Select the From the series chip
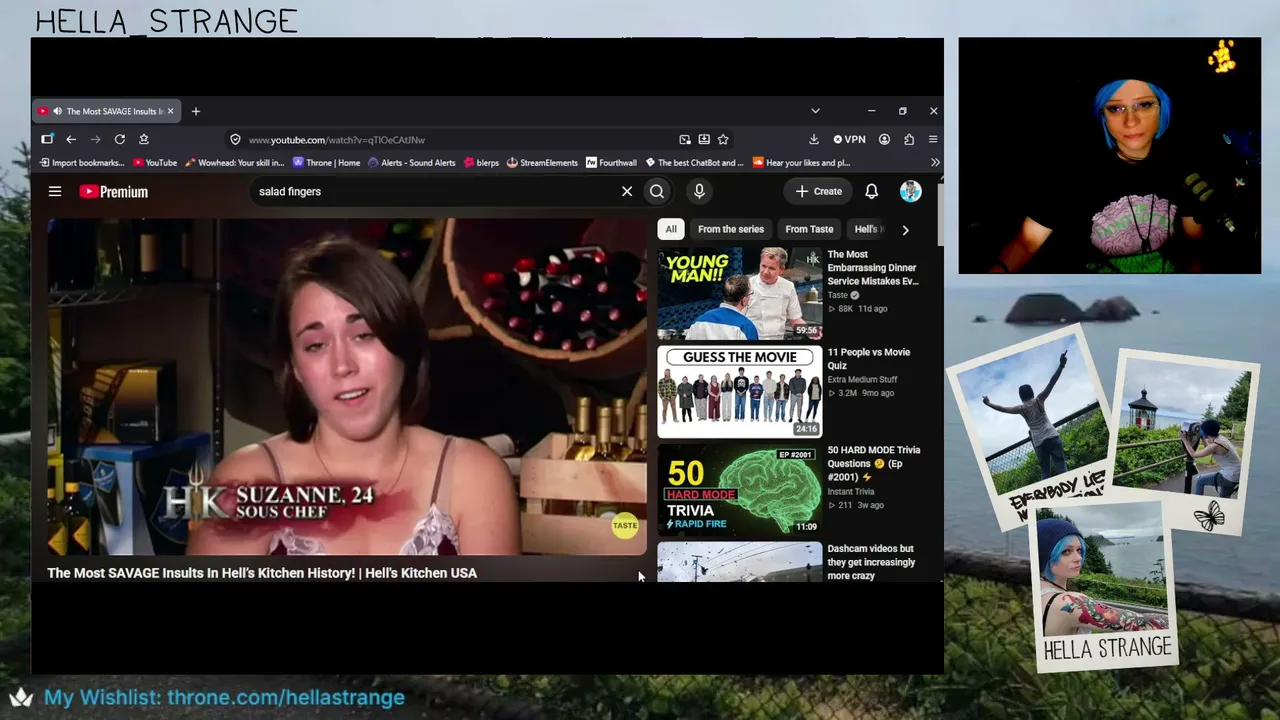The height and width of the screenshot is (720, 1280). [x=731, y=229]
